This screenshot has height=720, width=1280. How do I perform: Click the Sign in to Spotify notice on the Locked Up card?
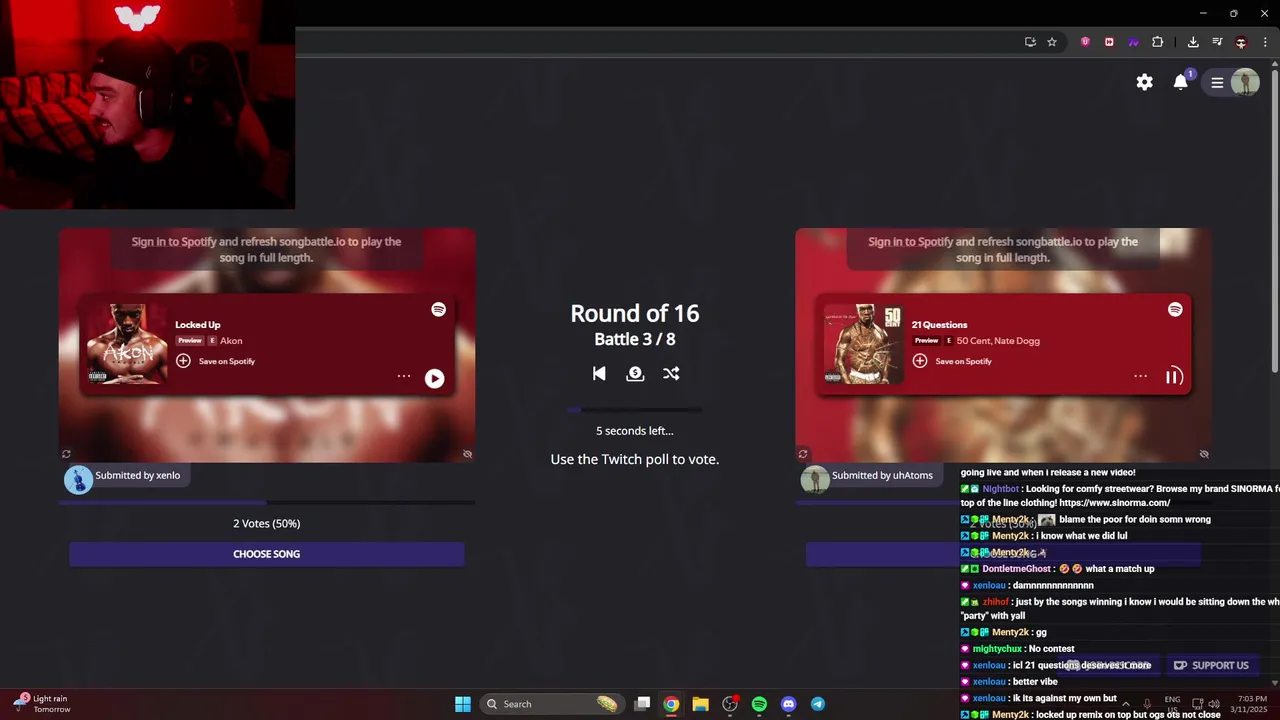coord(266,249)
